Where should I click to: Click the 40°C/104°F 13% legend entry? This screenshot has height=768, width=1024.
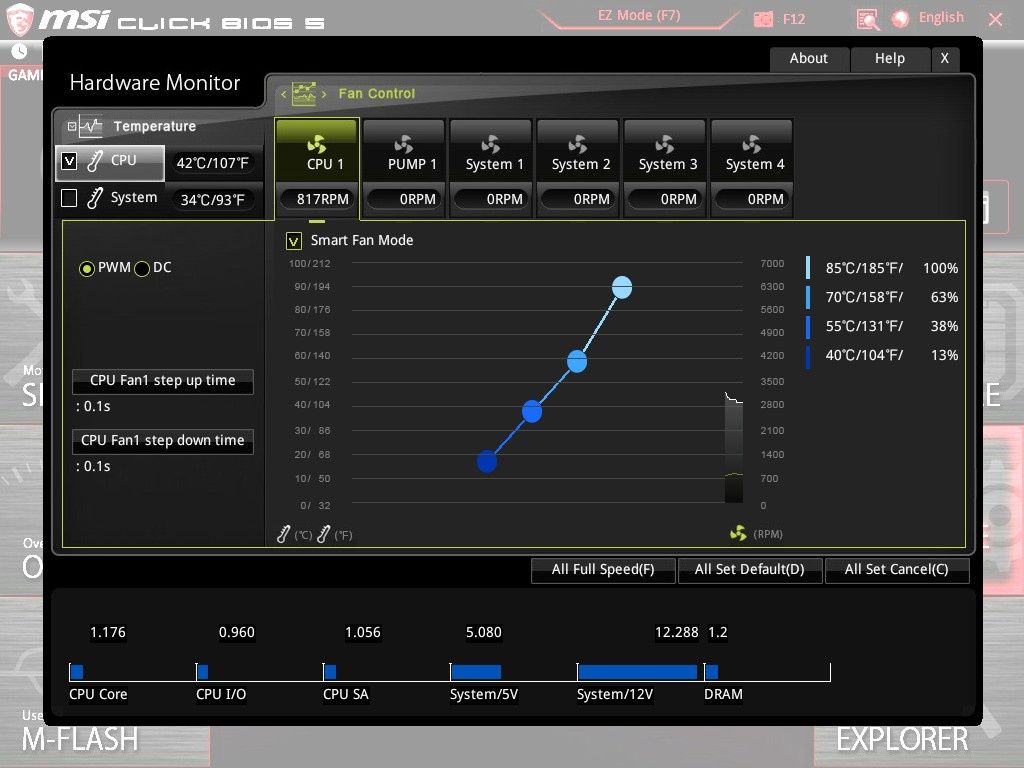pyautogui.click(x=882, y=355)
